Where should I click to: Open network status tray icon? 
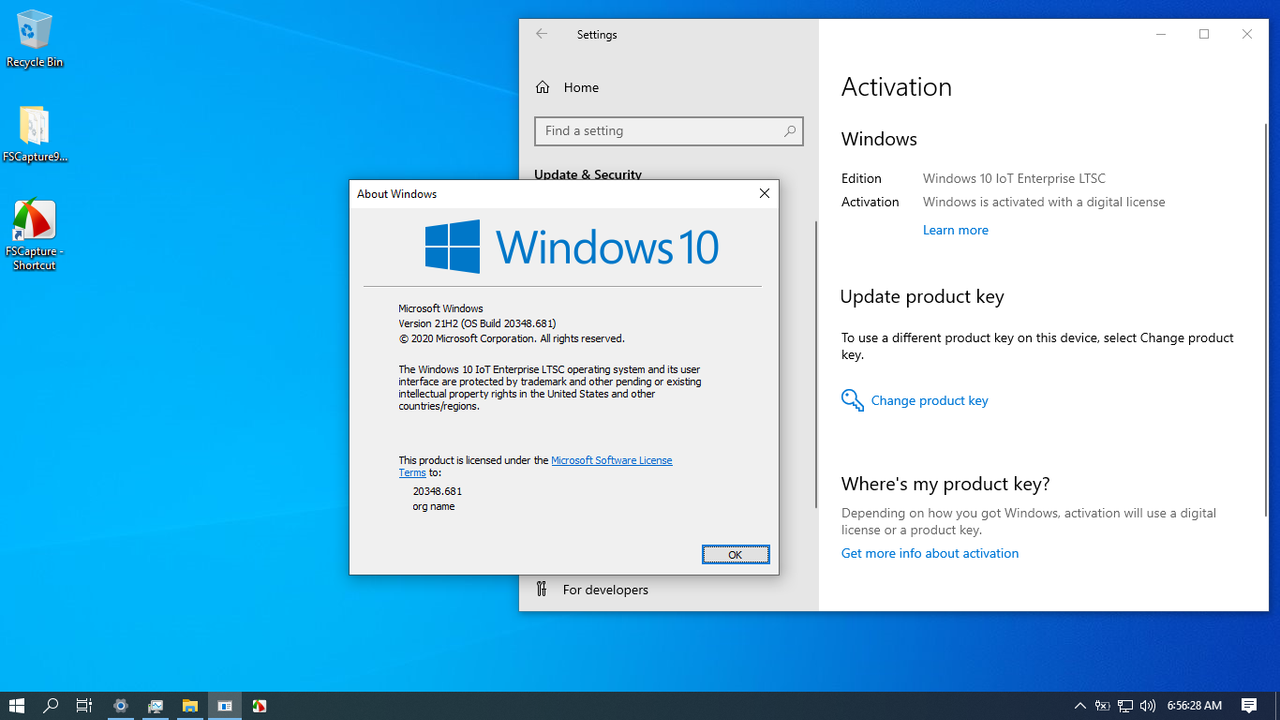(x=1125, y=706)
